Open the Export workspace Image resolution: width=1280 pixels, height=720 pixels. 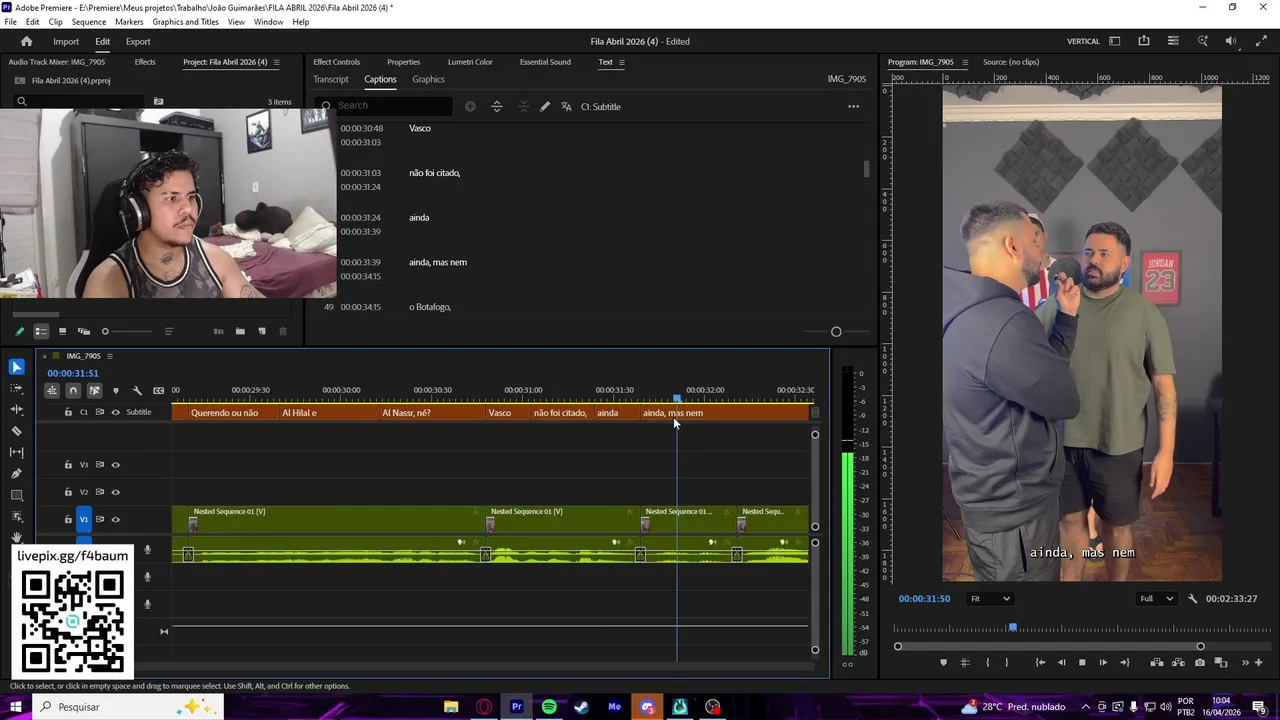click(x=138, y=41)
